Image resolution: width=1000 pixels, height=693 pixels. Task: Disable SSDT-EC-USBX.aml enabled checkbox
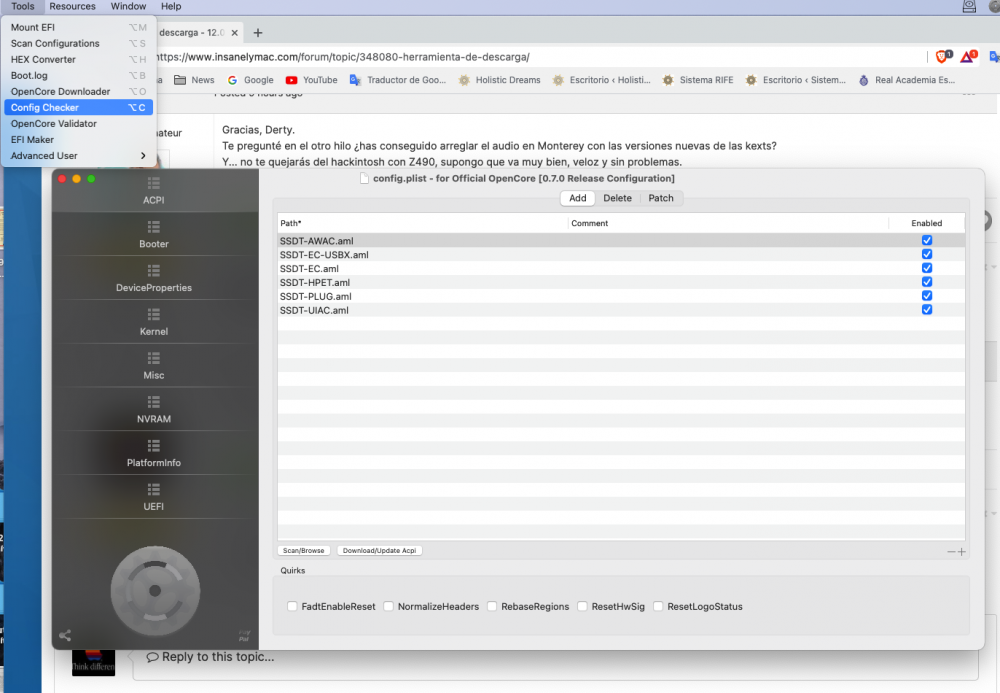927,254
